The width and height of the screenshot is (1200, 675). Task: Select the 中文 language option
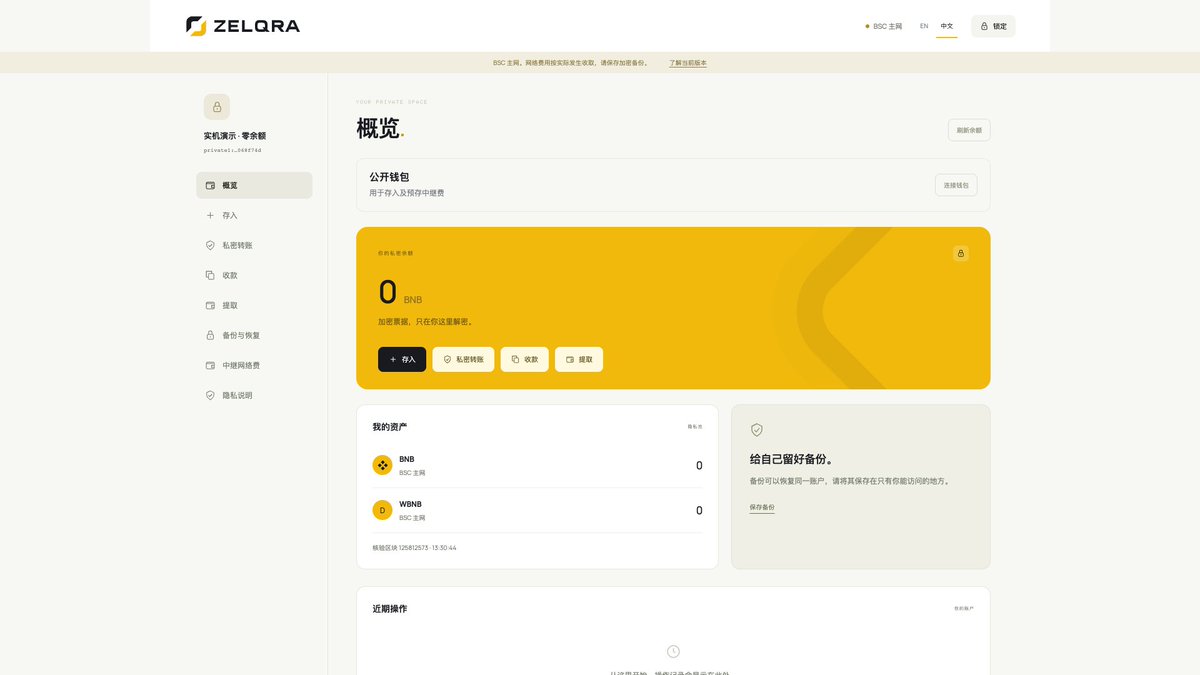click(x=947, y=26)
